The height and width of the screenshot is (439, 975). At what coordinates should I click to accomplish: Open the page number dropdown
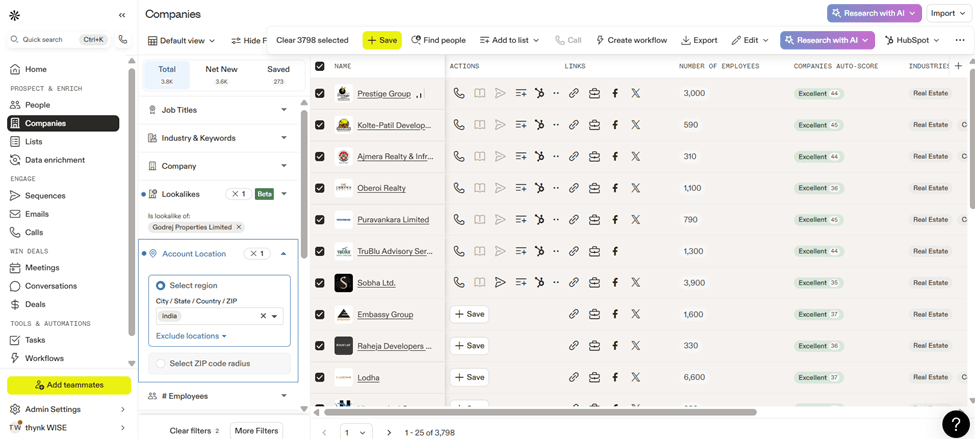[356, 432]
